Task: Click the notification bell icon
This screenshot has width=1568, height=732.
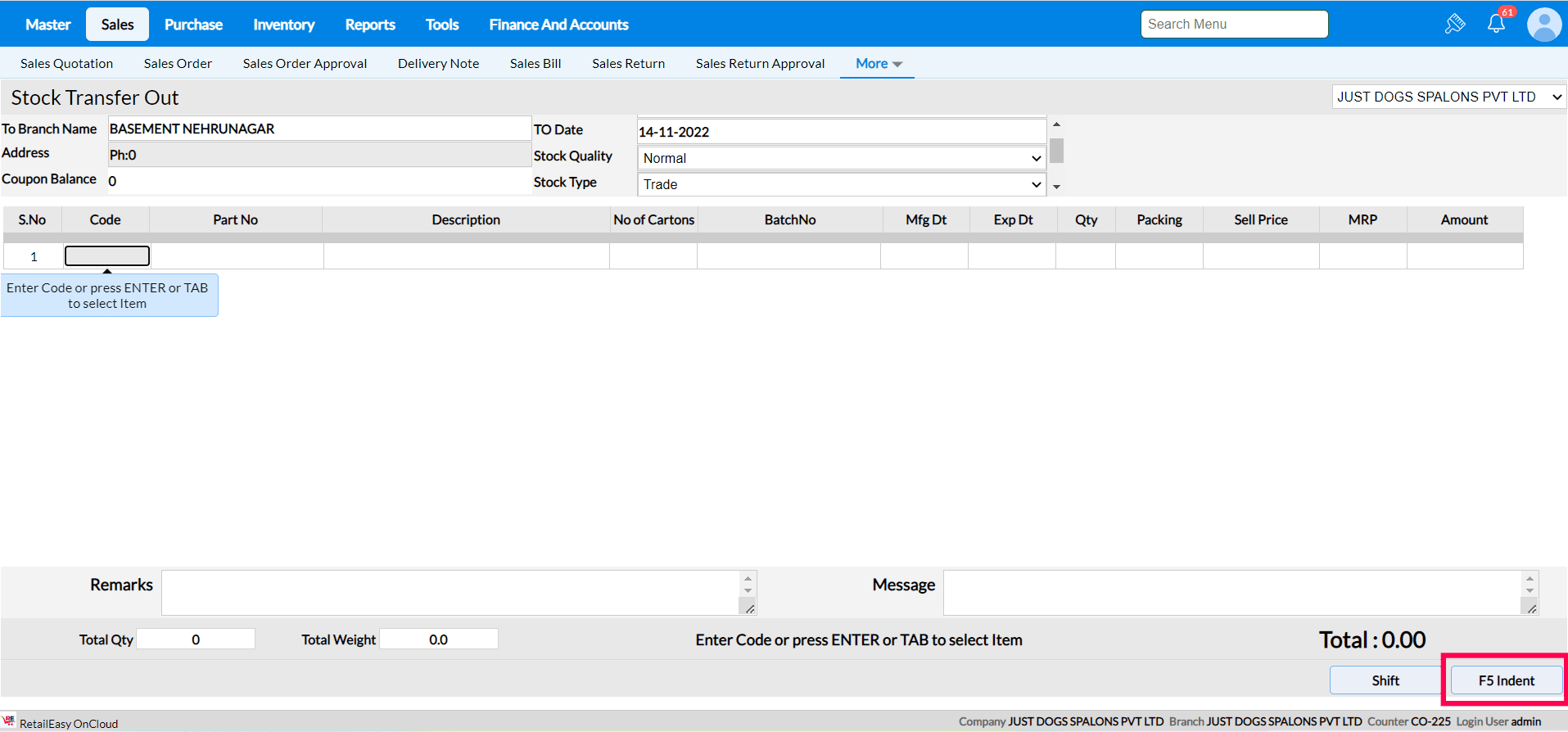Action: tap(1496, 24)
